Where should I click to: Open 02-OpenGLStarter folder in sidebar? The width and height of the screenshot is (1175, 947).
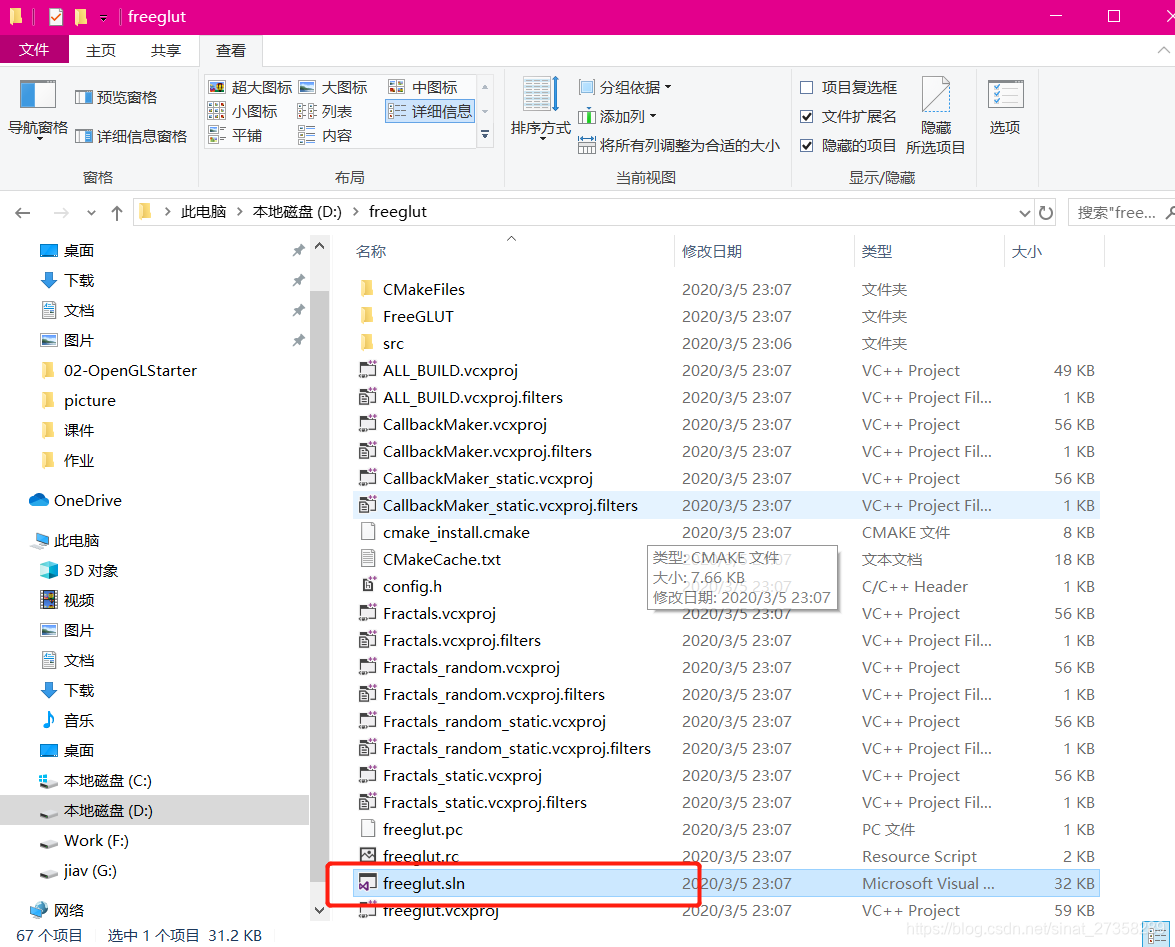point(118,370)
